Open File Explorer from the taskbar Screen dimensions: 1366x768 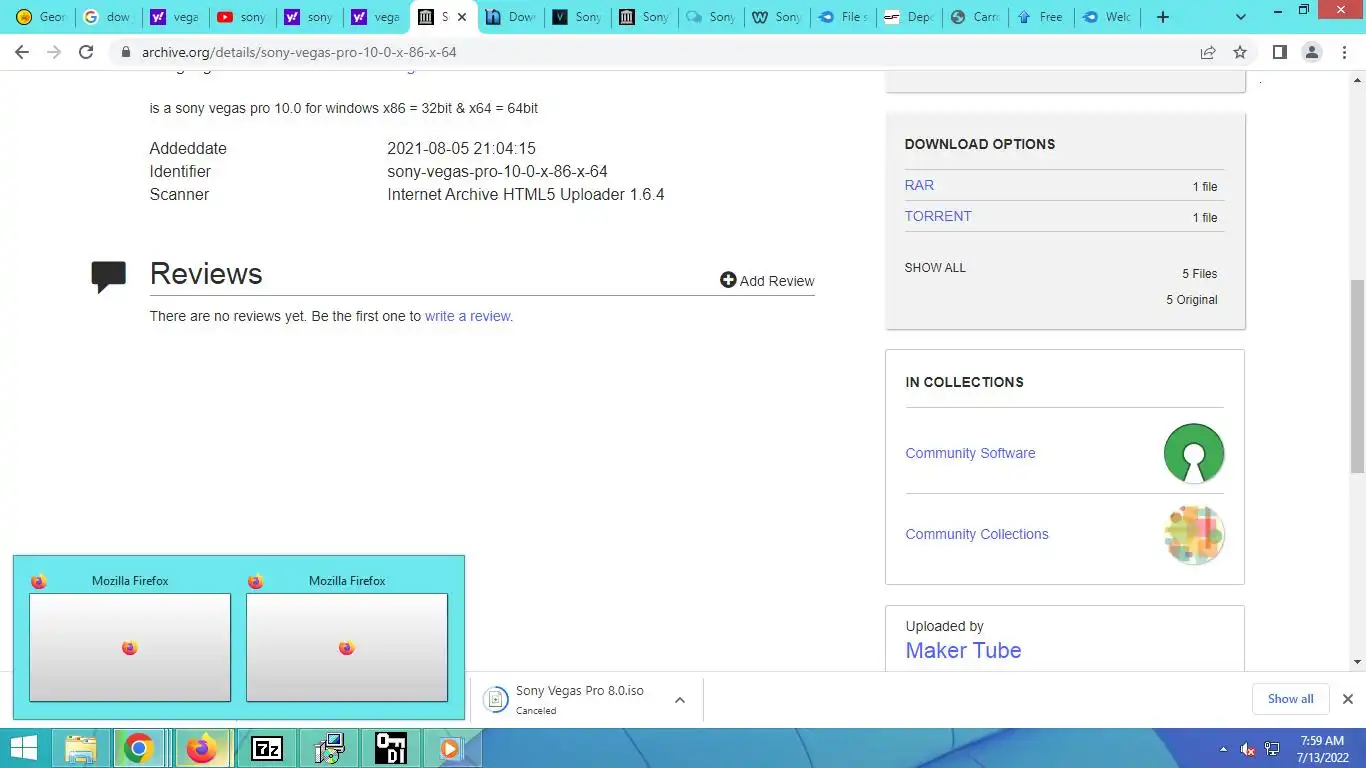pyautogui.click(x=81, y=748)
